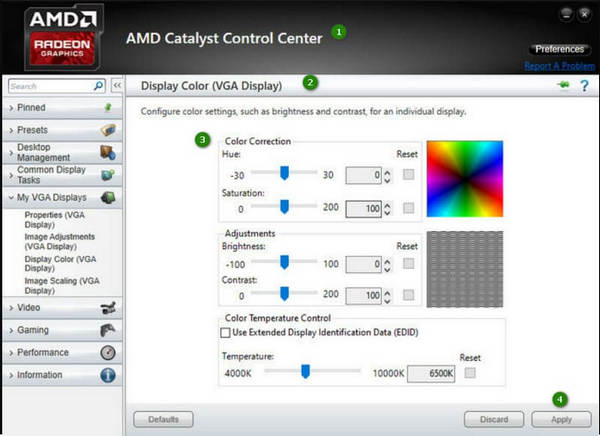Viewport: 600px width, 436px height.
Task: Open Image Adjustments (VGA Display) page
Action: 59,242
